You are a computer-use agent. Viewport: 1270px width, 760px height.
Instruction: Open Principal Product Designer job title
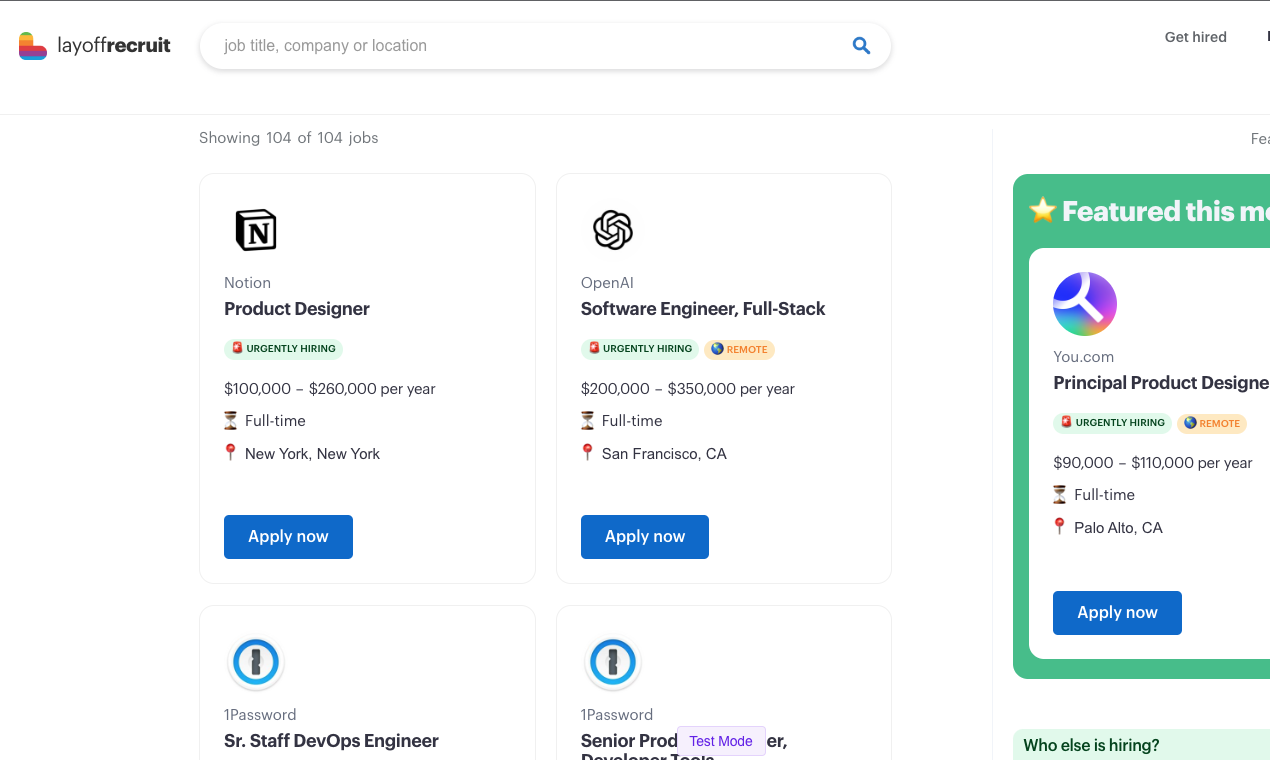[x=1161, y=383]
